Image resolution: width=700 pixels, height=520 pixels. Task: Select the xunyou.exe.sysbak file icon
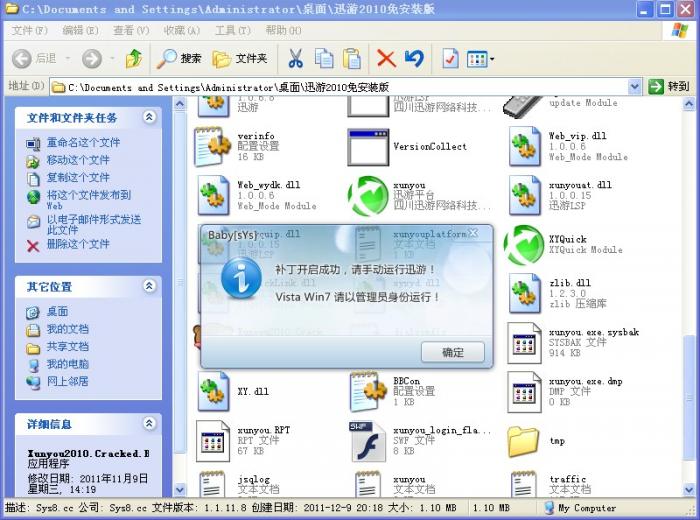click(524, 343)
